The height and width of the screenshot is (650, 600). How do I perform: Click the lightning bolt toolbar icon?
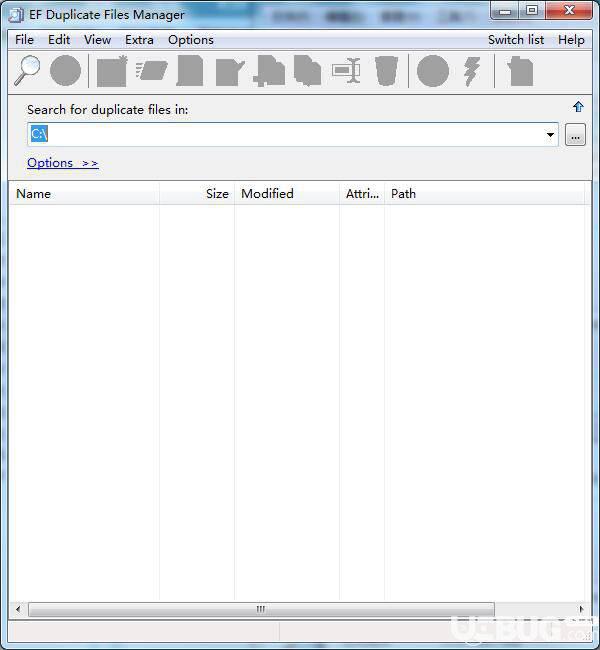[471, 71]
